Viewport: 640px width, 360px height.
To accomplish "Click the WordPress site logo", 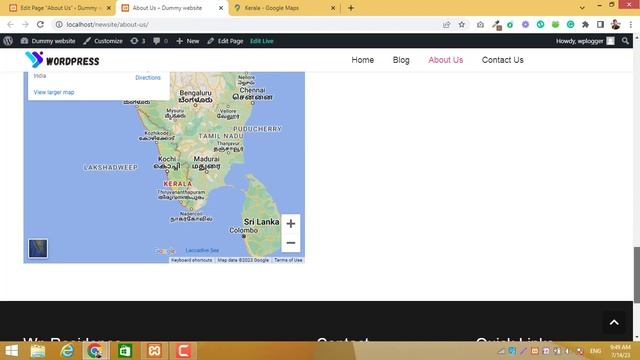I will [x=62, y=60].
